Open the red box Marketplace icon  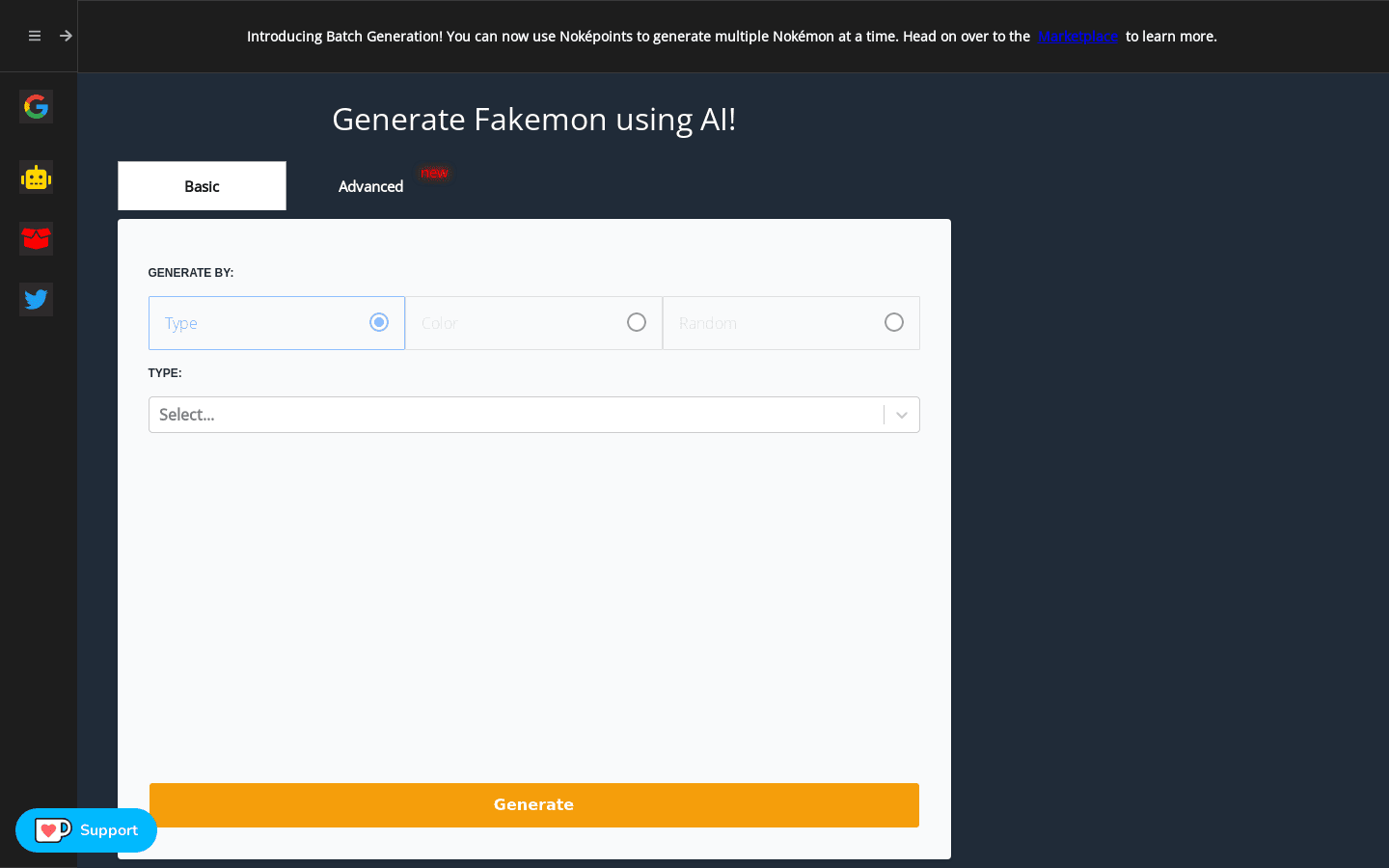[x=36, y=238]
